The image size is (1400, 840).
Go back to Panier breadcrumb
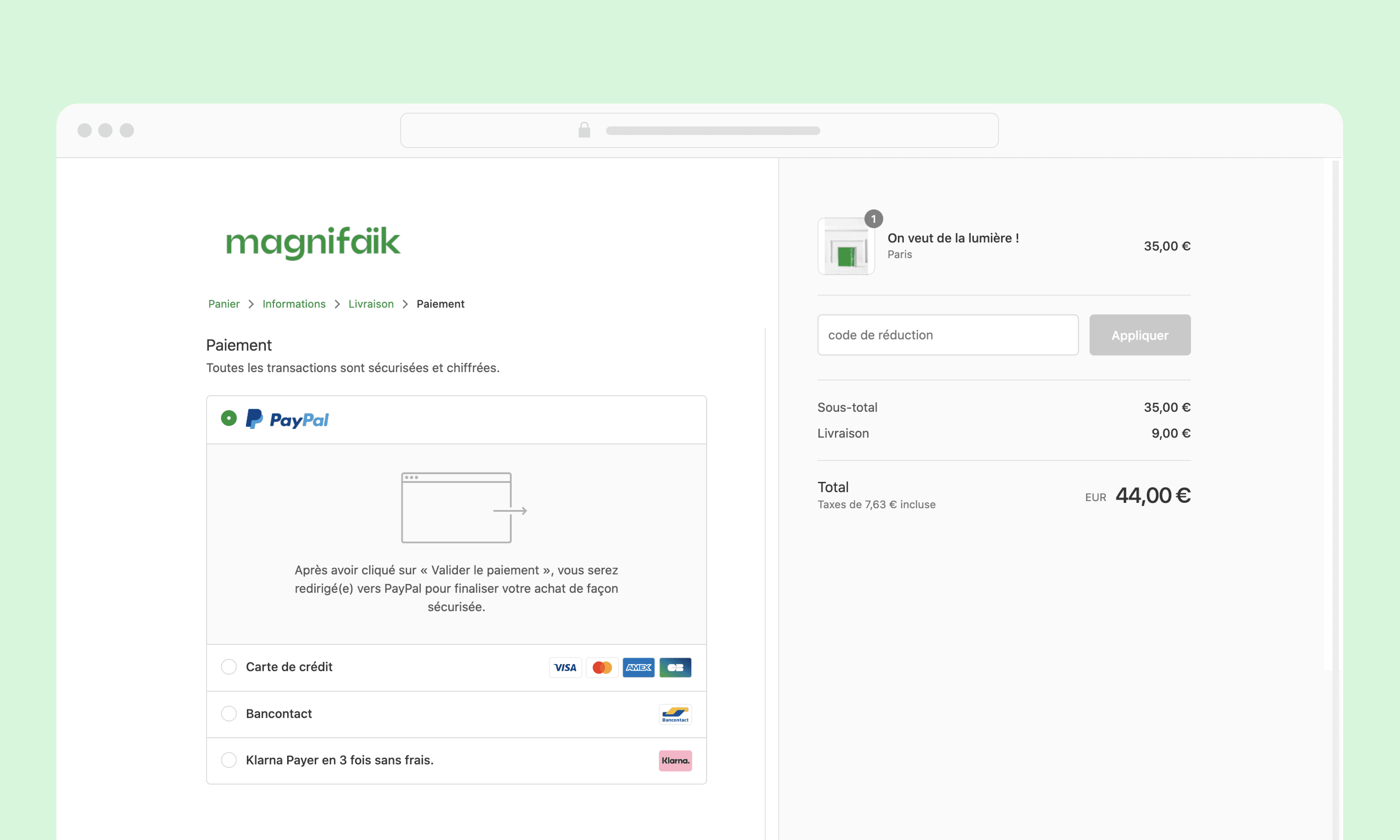point(224,304)
